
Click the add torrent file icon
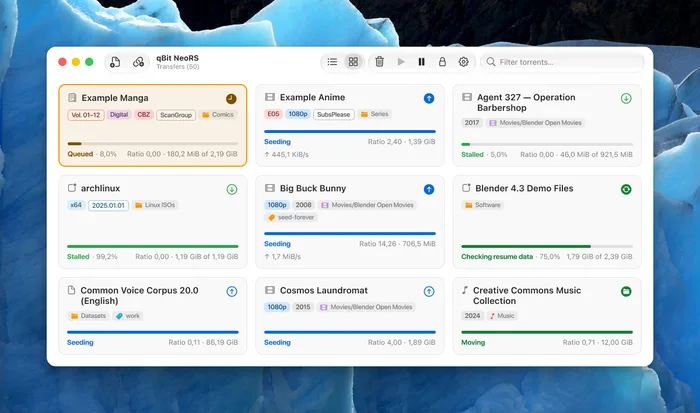115,62
